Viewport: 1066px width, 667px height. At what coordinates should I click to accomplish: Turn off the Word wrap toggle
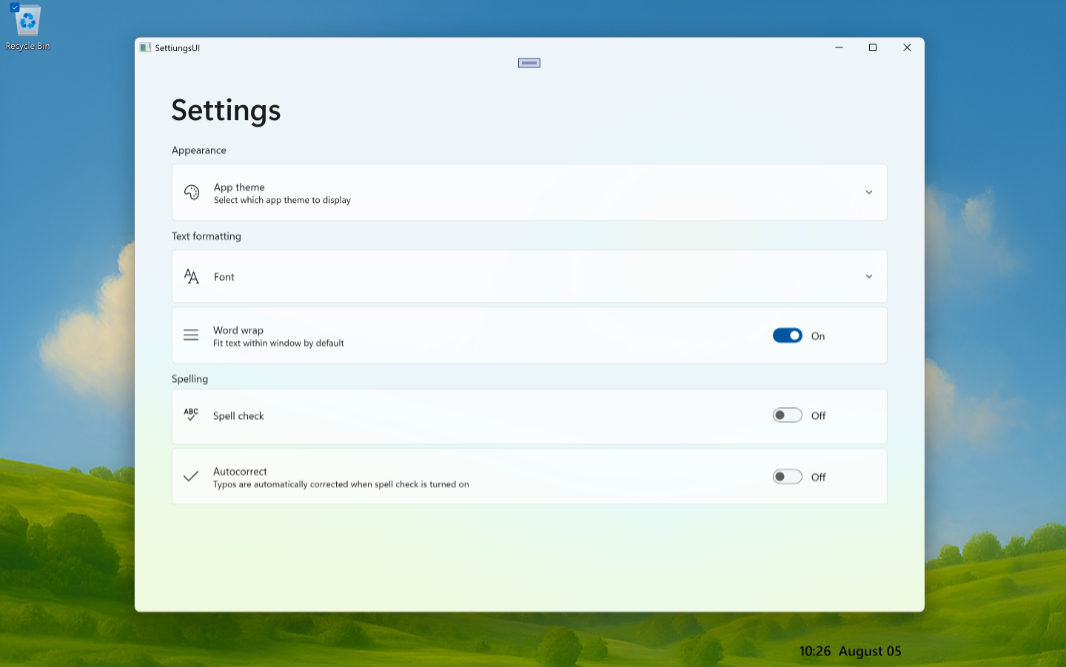click(787, 336)
